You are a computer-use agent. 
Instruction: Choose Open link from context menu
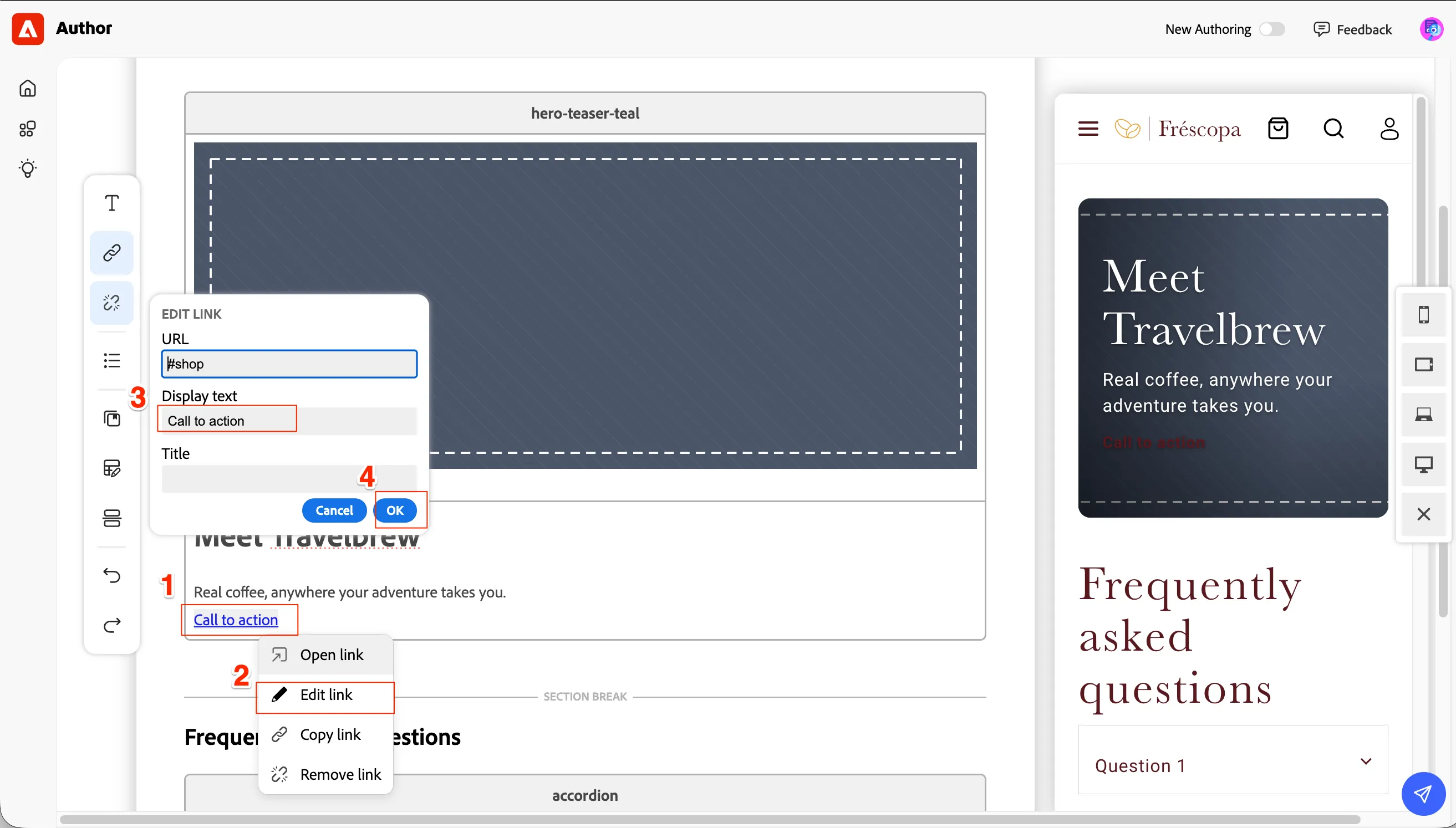(x=325, y=655)
